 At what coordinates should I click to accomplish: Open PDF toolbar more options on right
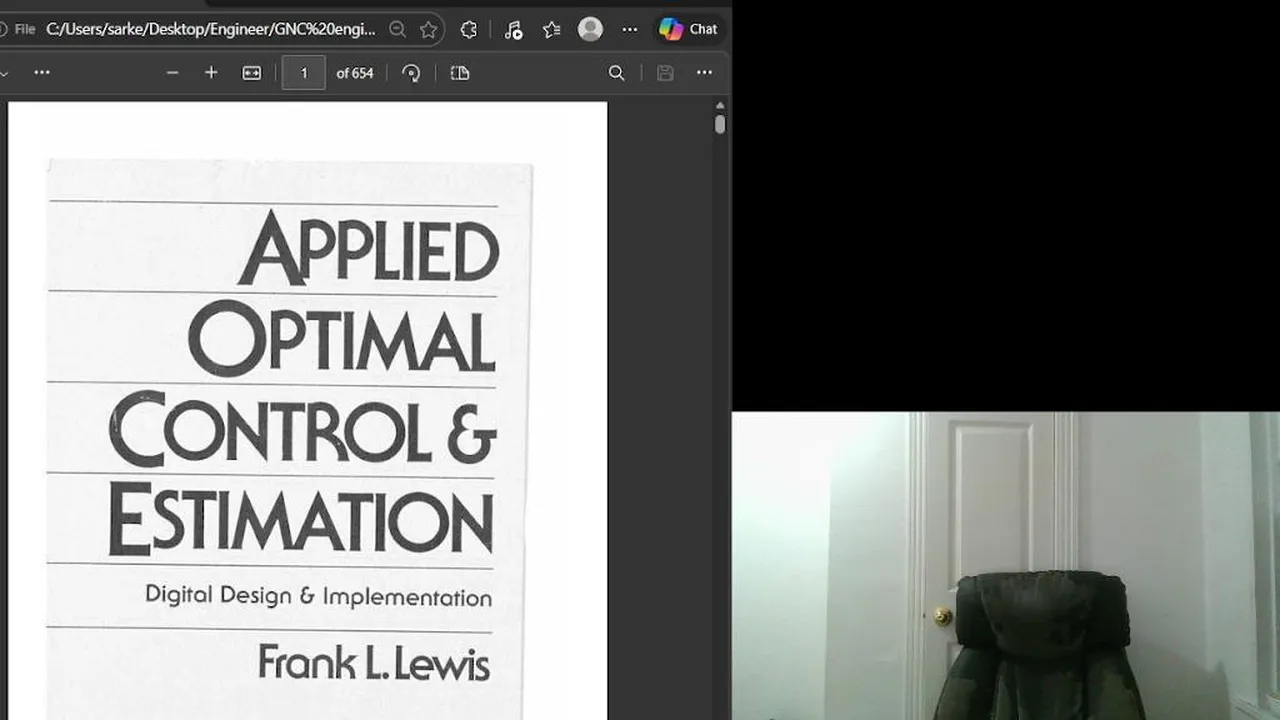click(704, 73)
